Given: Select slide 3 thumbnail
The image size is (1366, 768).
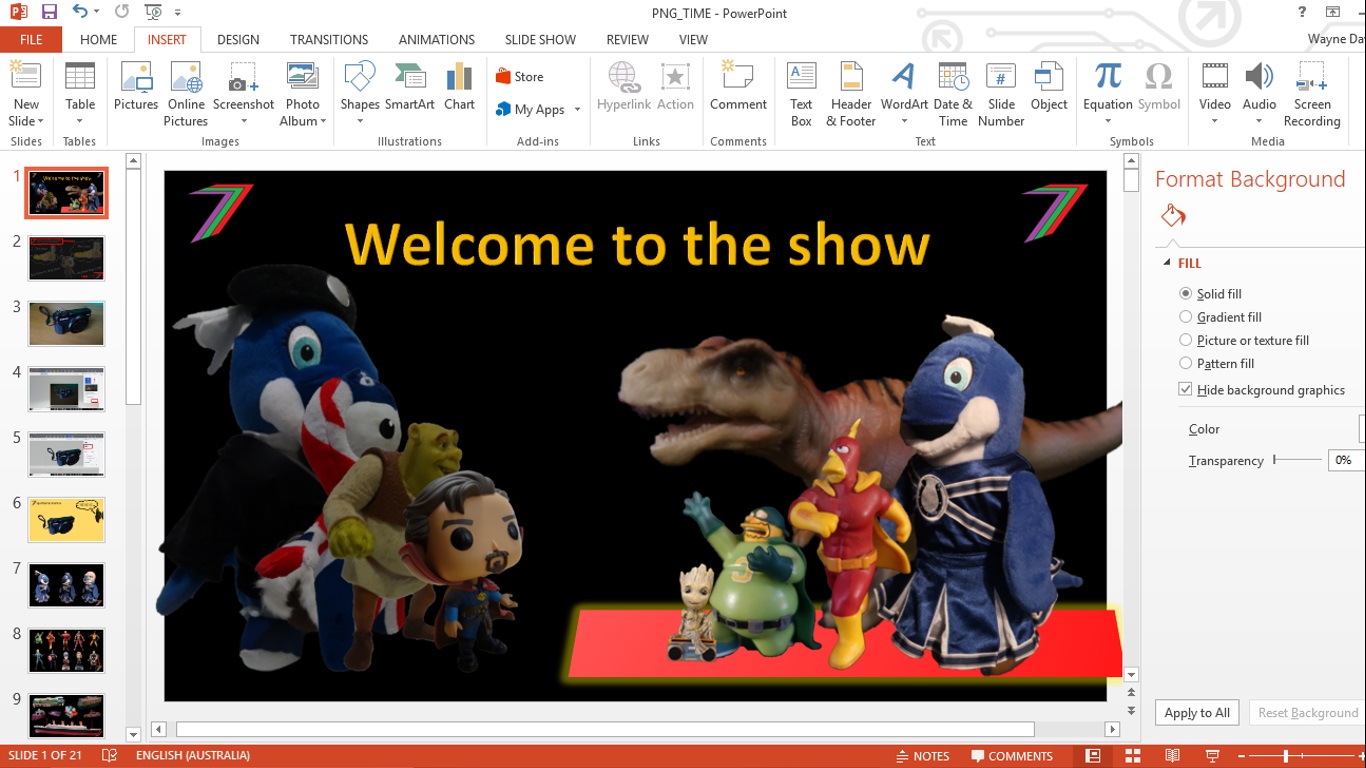Looking at the screenshot, I should point(66,324).
